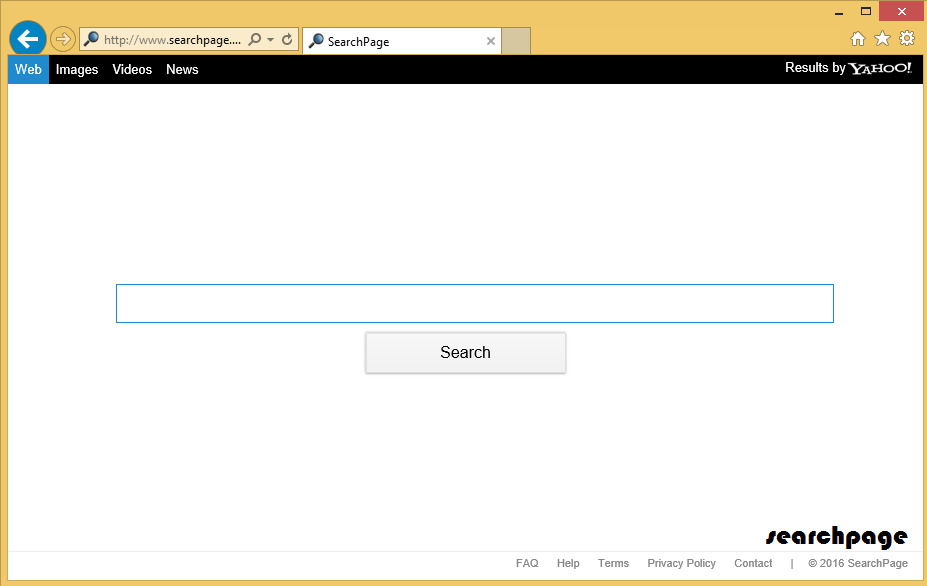
Task: Click the address bar search magnifier
Action: [x=255, y=40]
